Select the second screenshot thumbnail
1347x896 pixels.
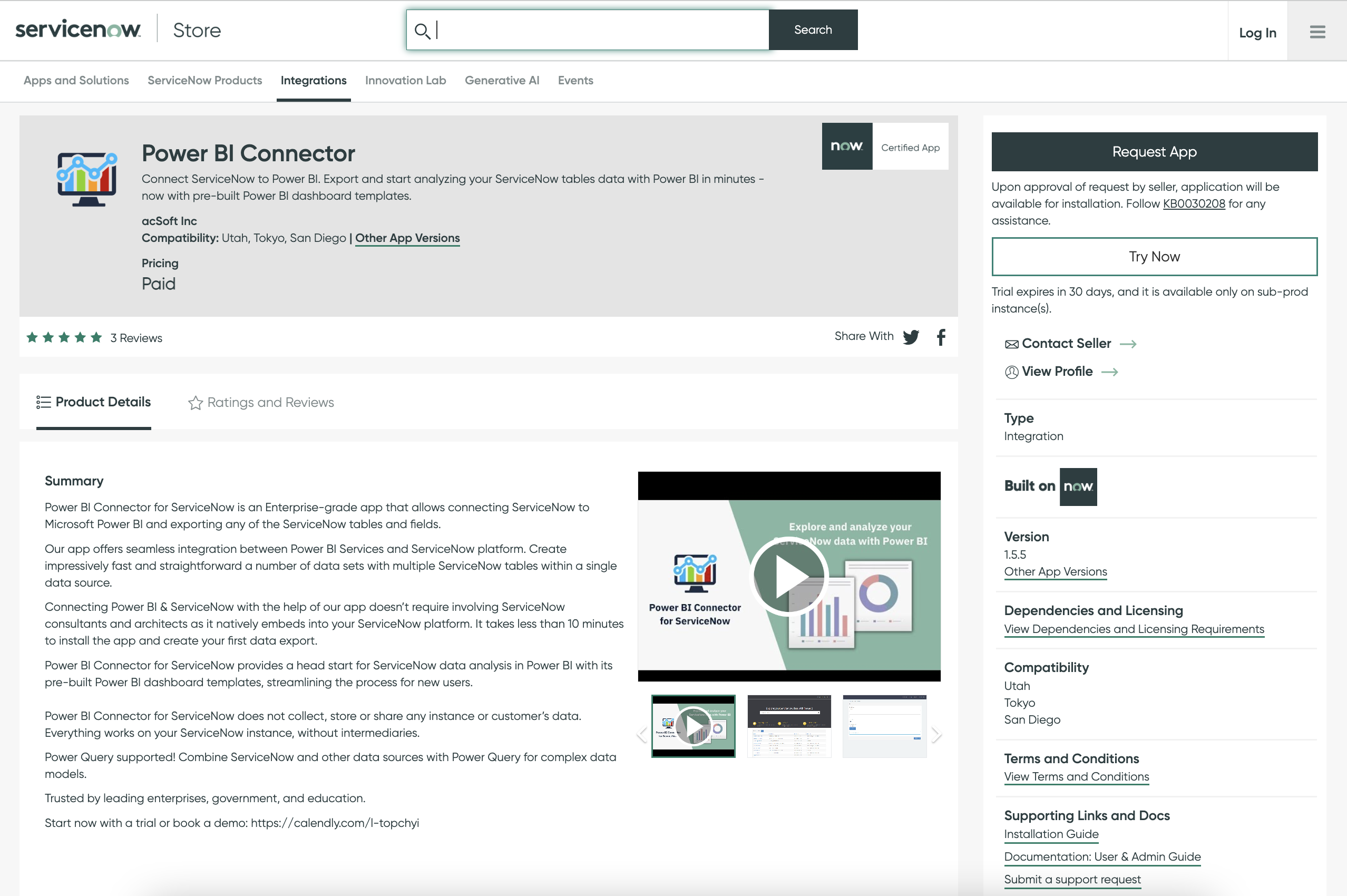point(788,726)
